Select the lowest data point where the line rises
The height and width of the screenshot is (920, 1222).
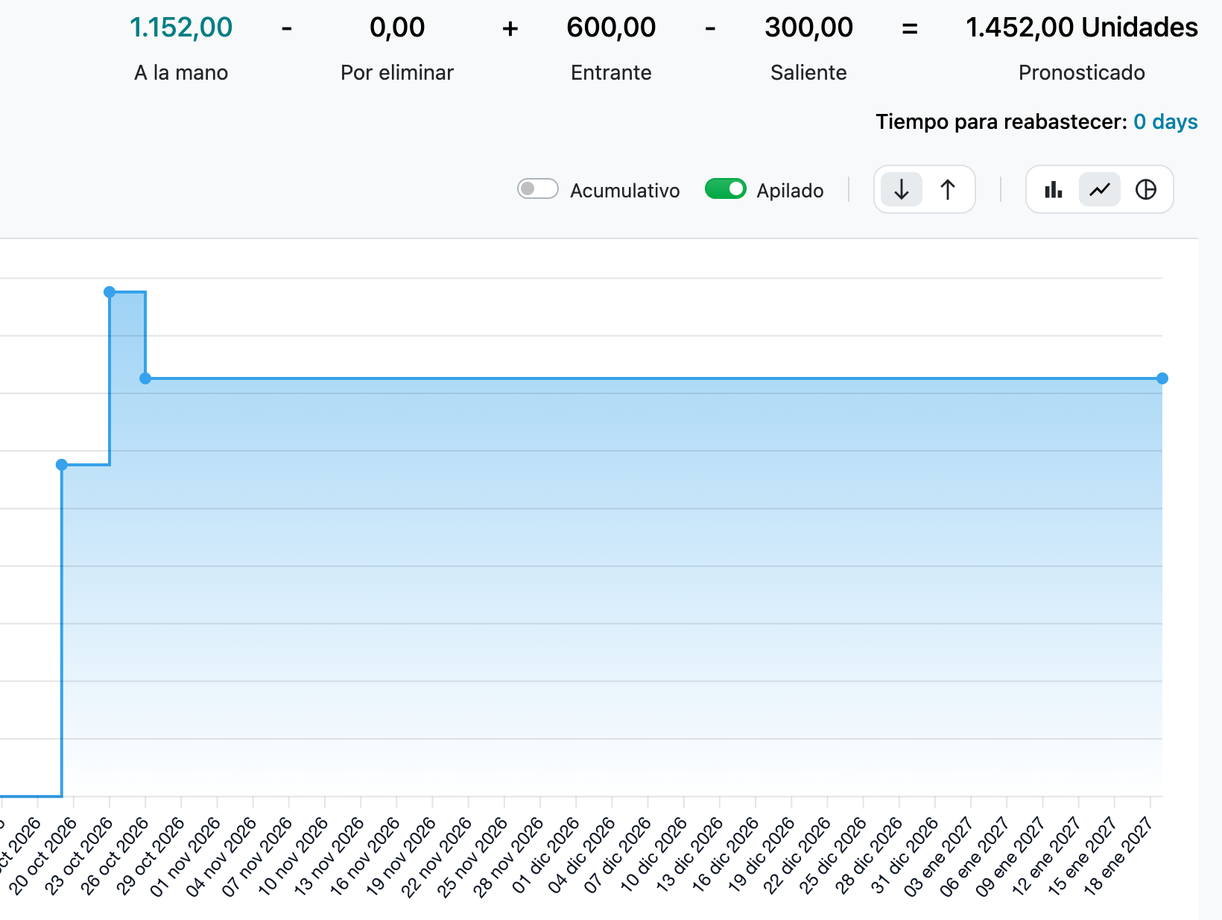point(62,465)
